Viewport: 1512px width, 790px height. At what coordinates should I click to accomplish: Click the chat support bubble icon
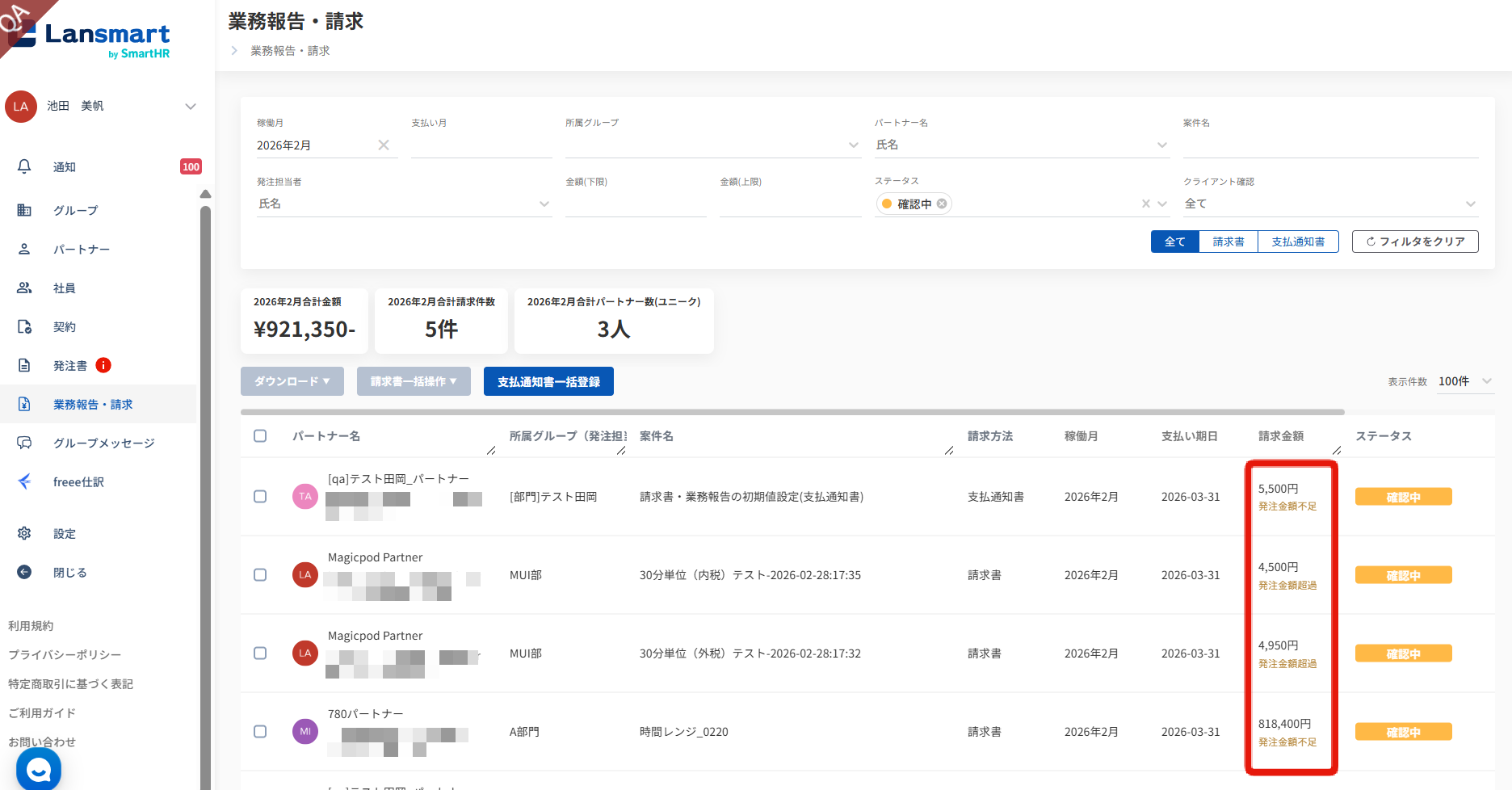click(x=38, y=769)
